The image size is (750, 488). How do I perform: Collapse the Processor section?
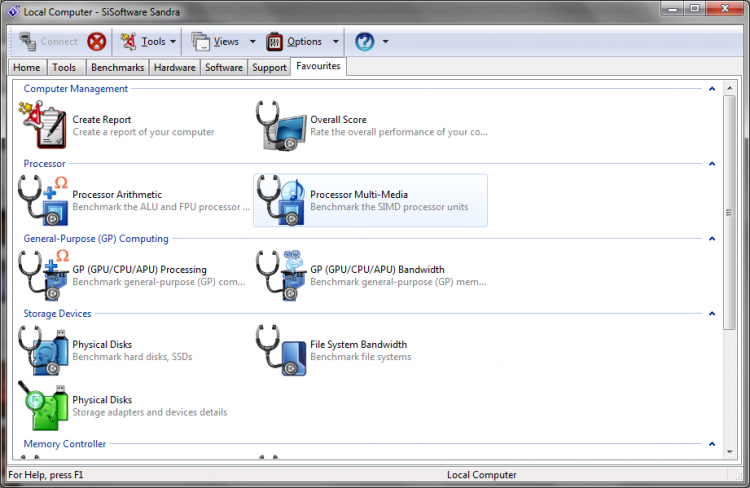pos(712,164)
